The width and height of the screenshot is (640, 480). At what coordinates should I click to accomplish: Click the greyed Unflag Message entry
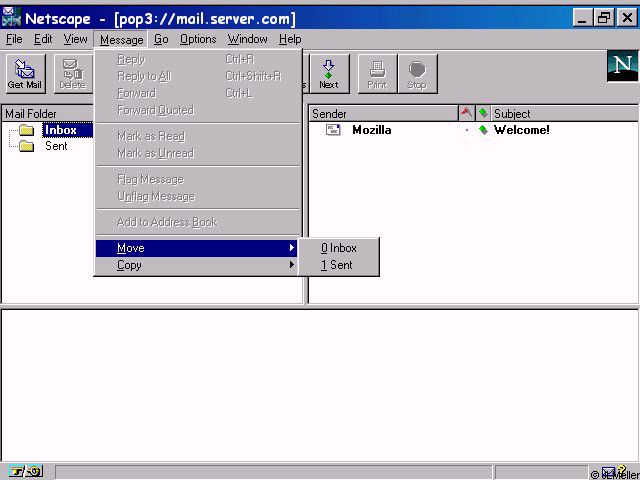[196, 196]
